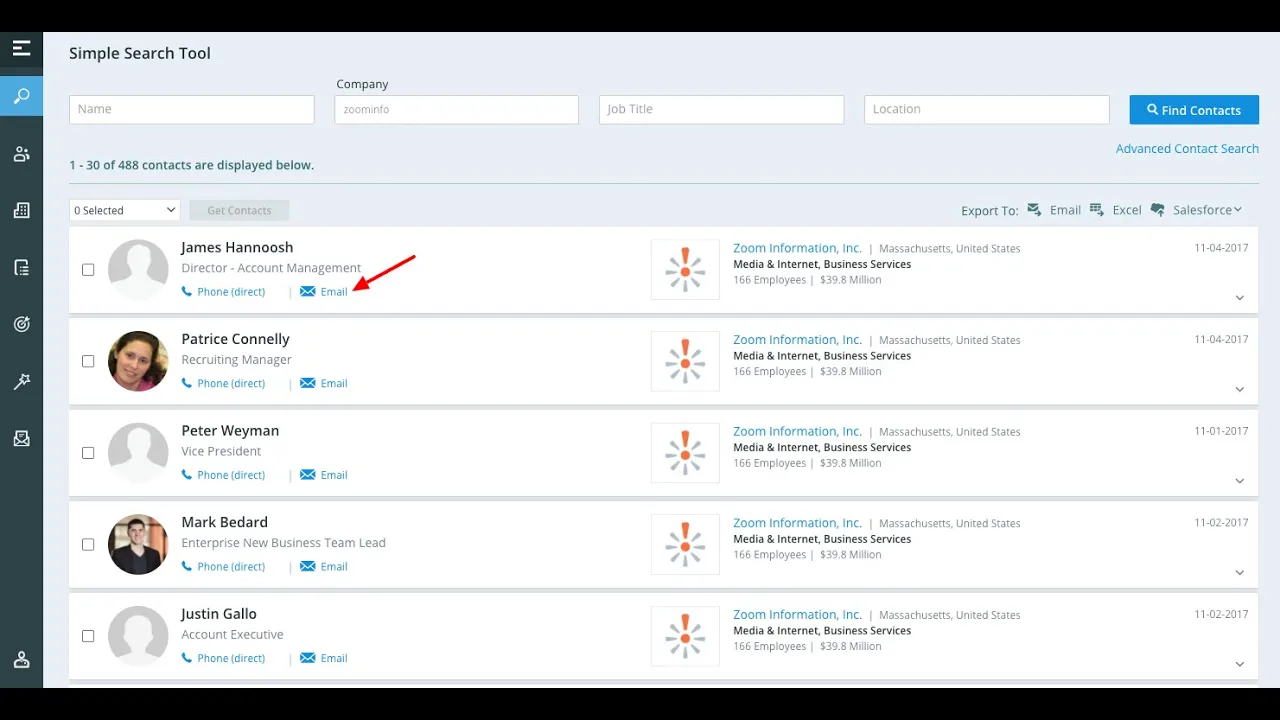Viewport: 1280px width, 720px height.
Task: Expand Peter Weyman row details chevron
Action: point(1239,481)
